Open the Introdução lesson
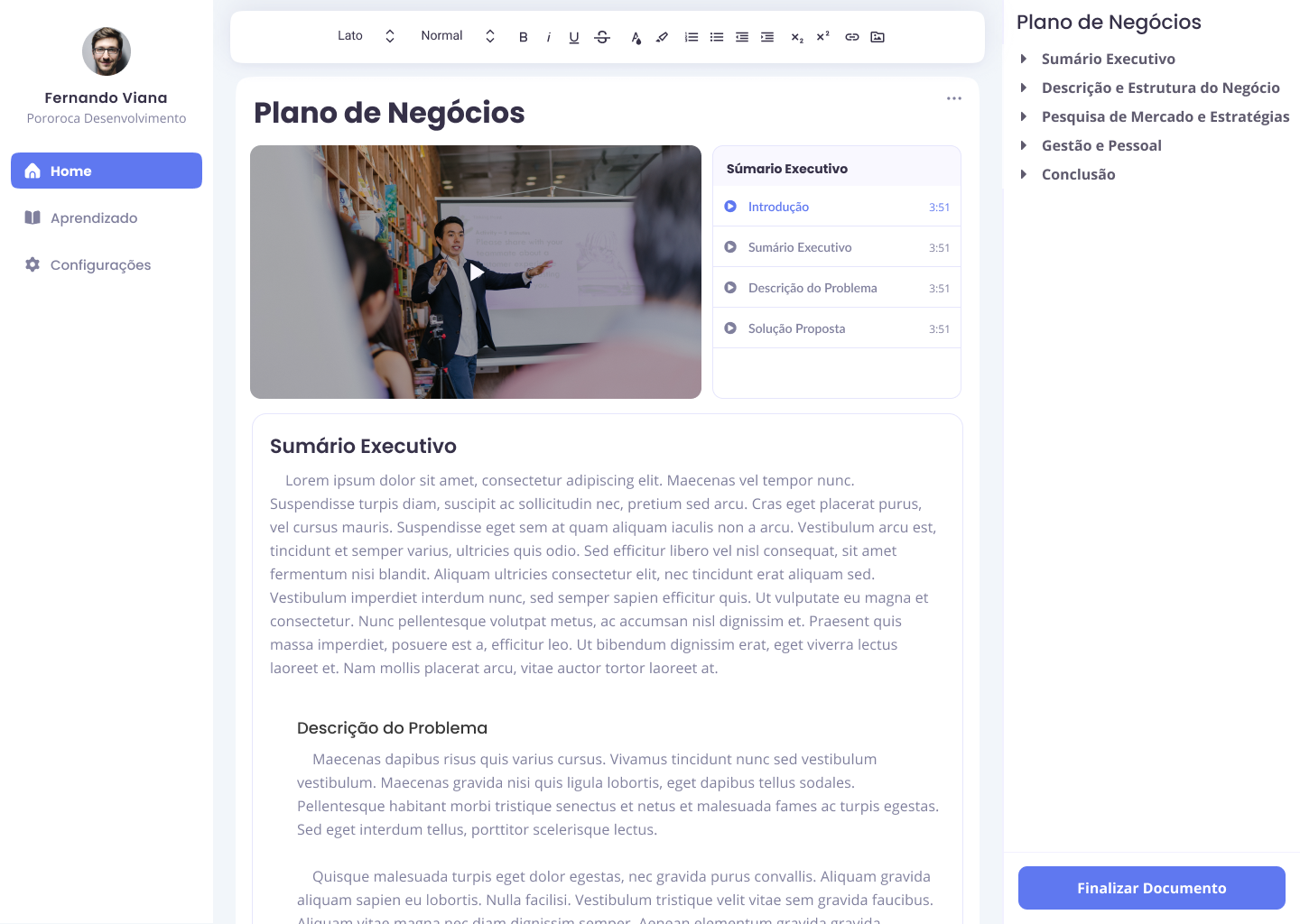 [837, 207]
